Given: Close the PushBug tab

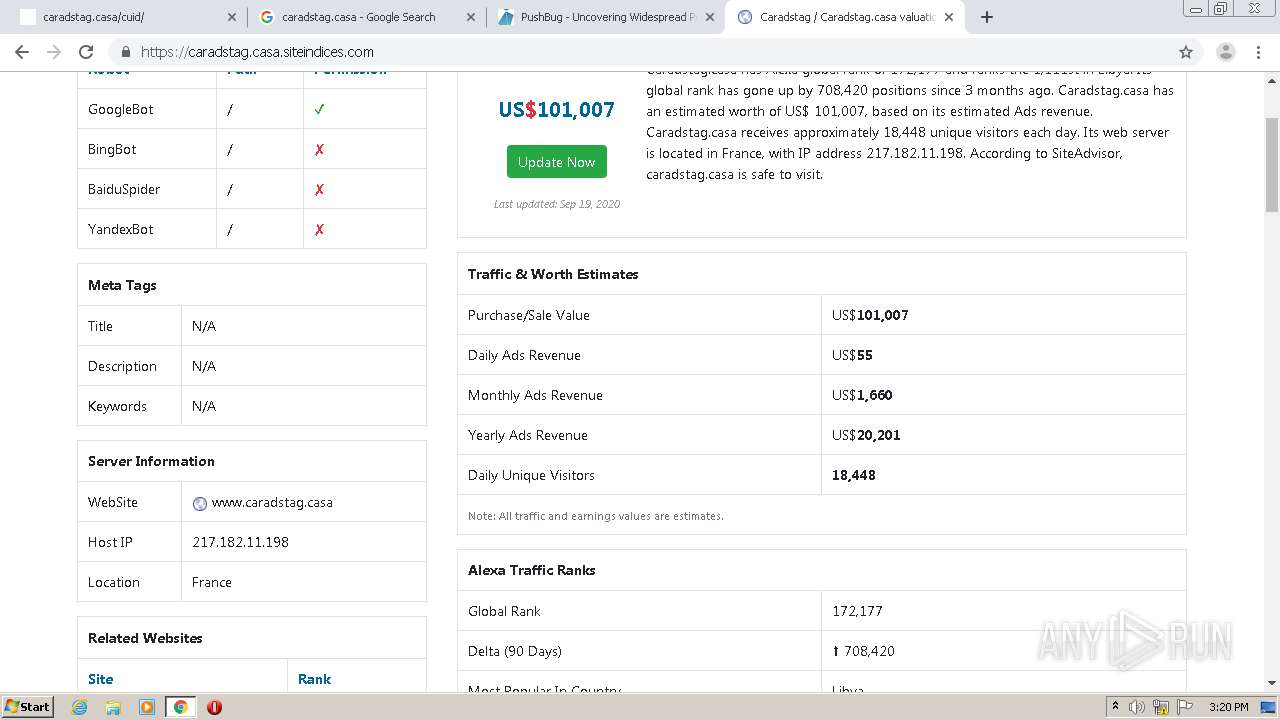Looking at the screenshot, I should [710, 17].
